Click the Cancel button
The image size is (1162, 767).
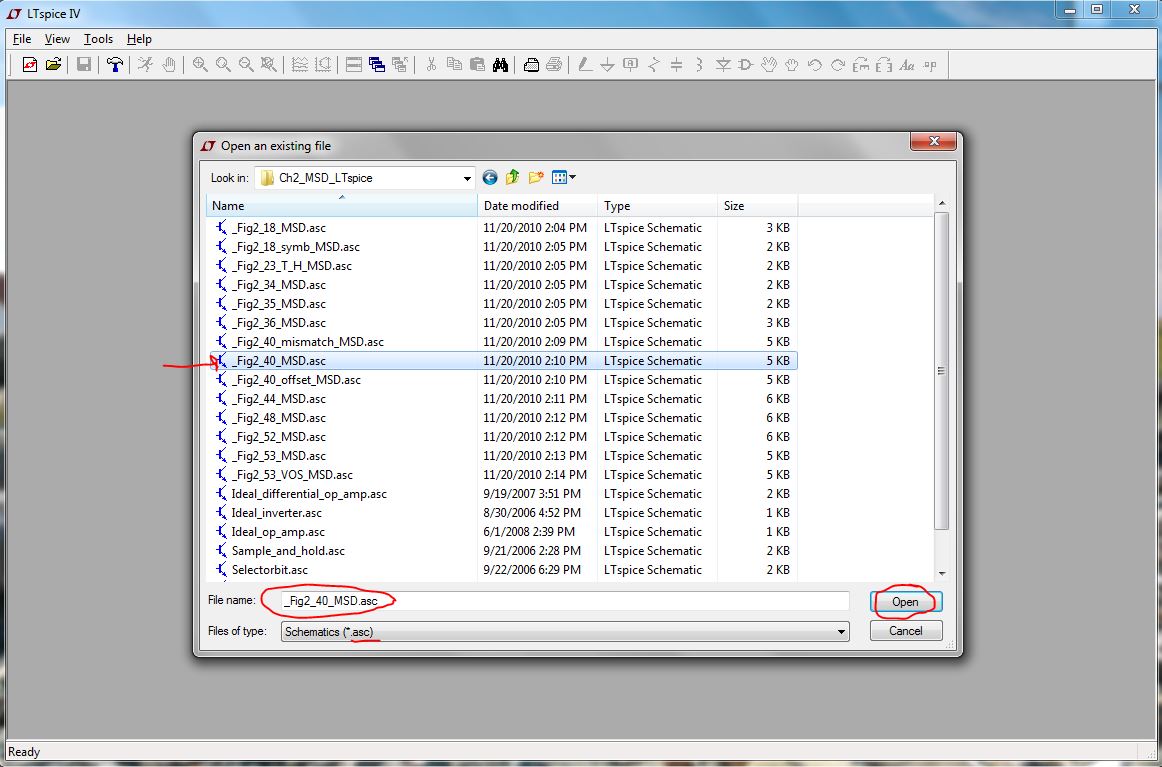[x=906, y=631]
